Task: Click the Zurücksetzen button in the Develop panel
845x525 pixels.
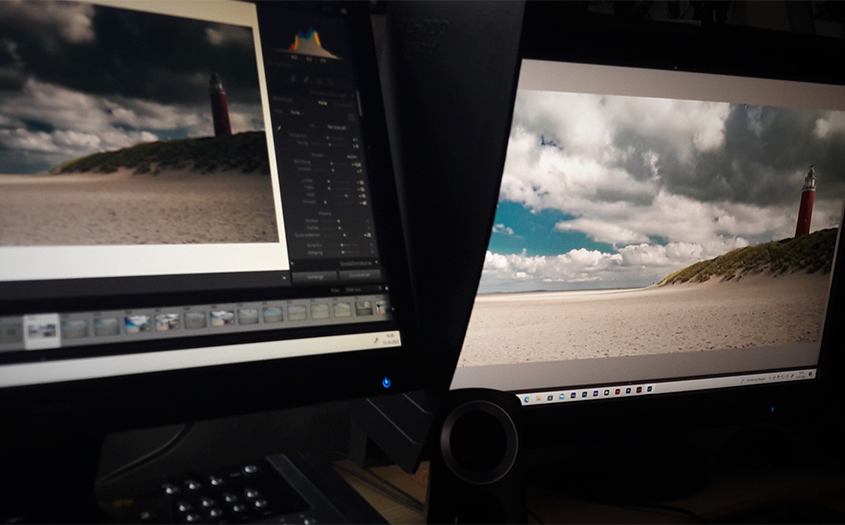Action: [358, 275]
